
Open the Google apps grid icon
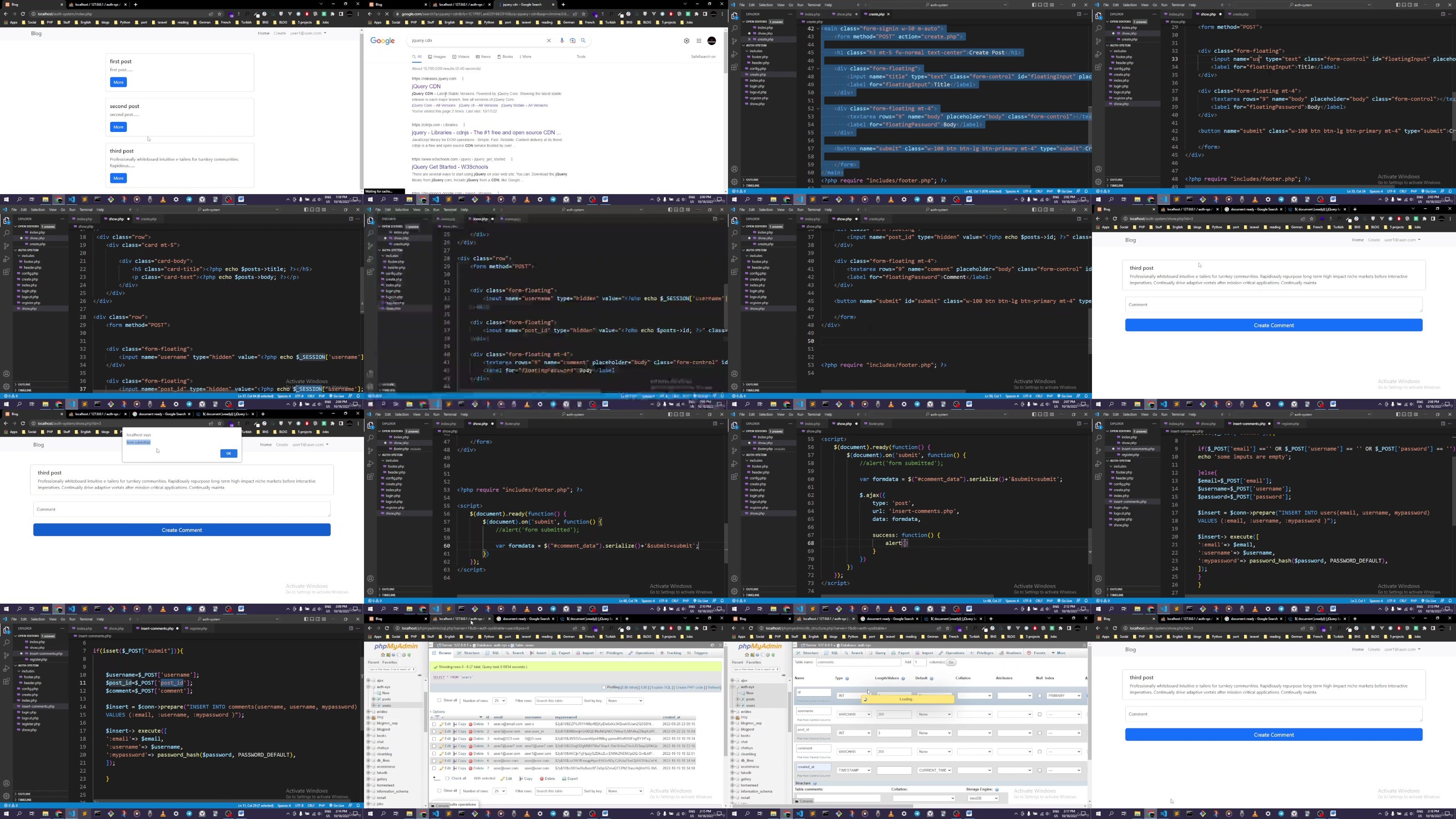[x=699, y=40]
